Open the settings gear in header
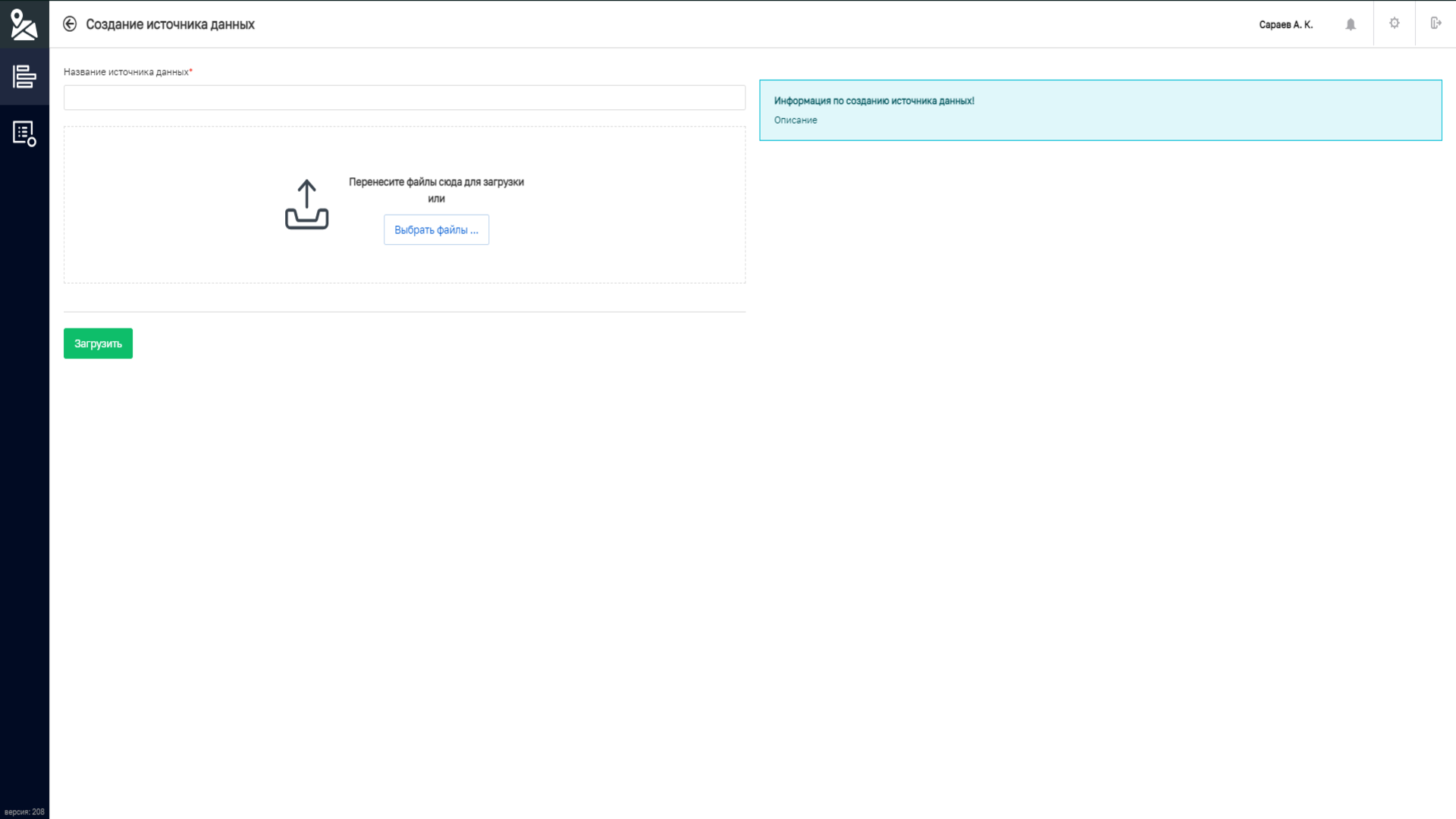Screen dimensions: 1456x819 pyautogui.click(x=1395, y=24)
